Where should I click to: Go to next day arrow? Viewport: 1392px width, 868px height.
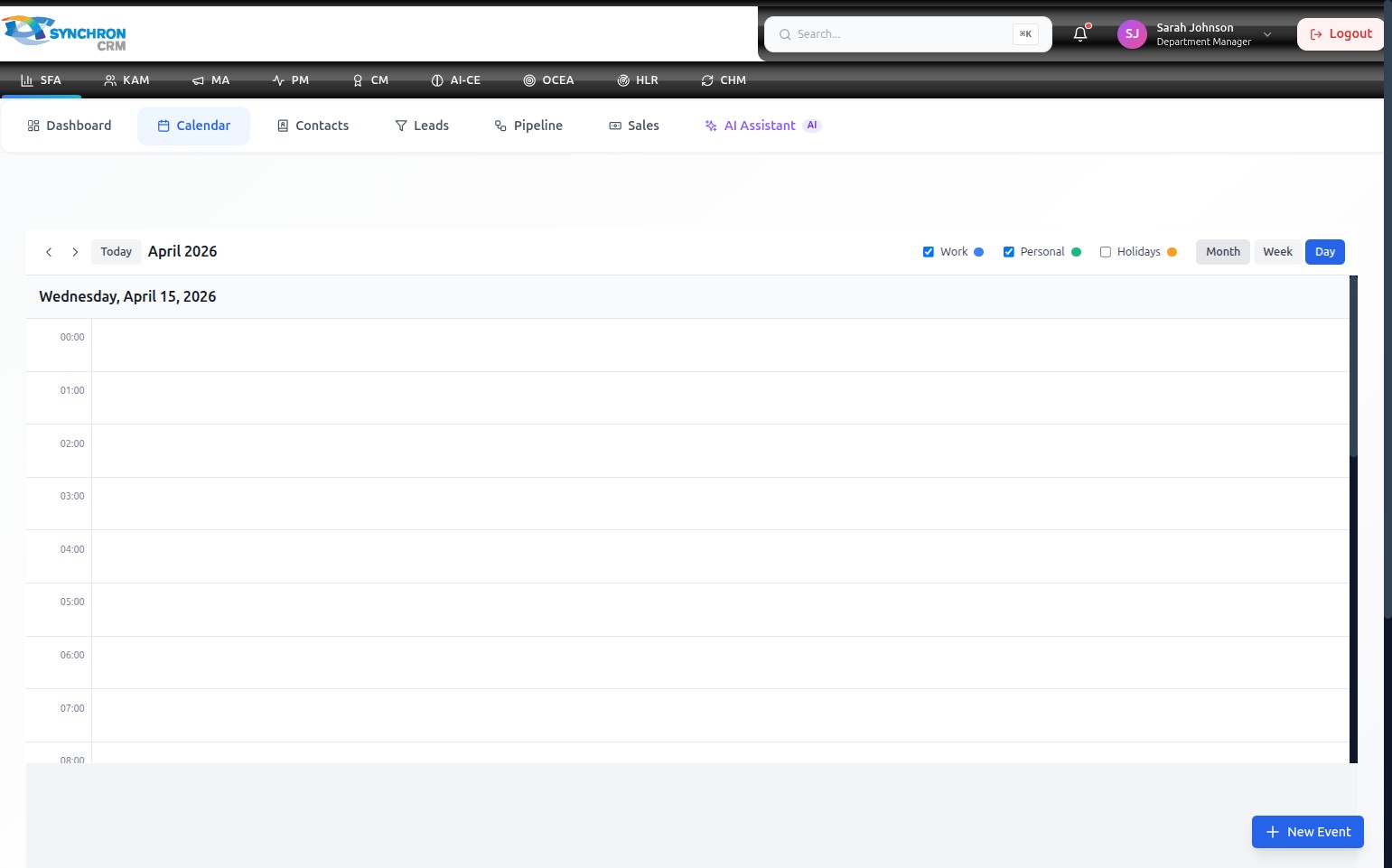[x=75, y=252]
